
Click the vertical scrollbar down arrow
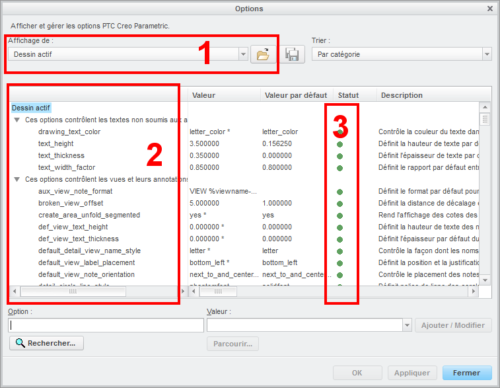click(485, 280)
